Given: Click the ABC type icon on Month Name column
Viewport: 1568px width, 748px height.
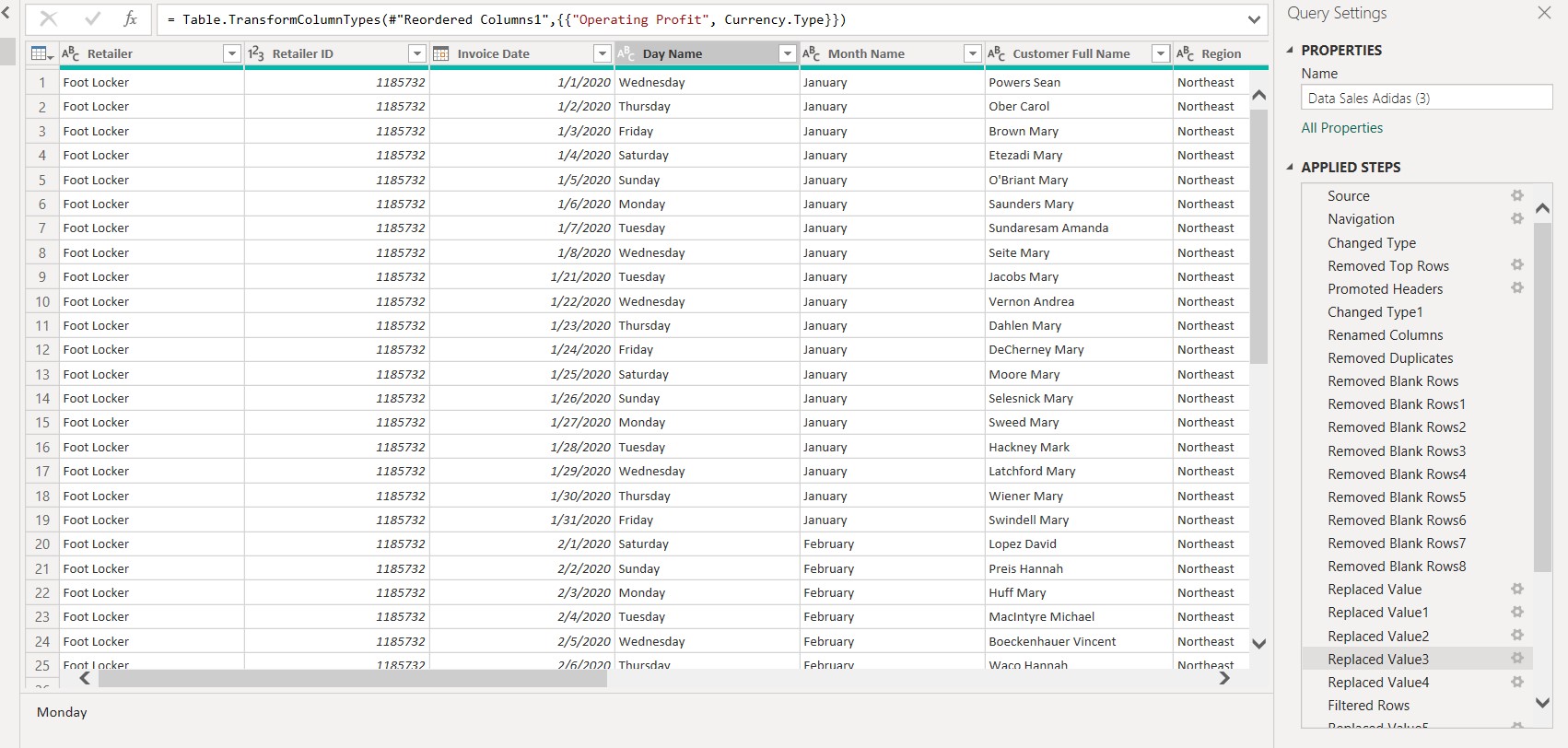Looking at the screenshot, I should tap(812, 53).
